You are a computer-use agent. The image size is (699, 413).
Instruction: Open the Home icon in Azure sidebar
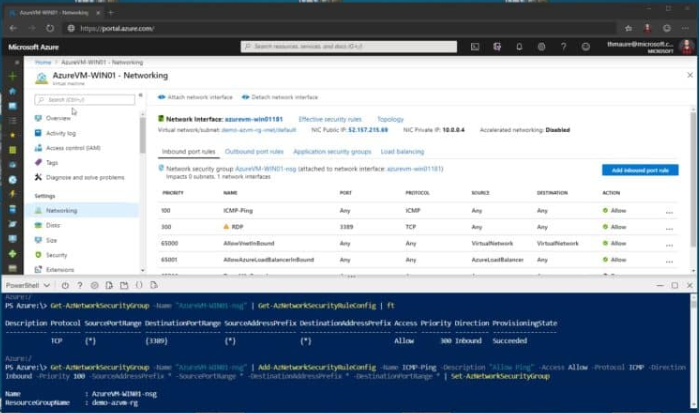pyautogui.click(x=12, y=91)
